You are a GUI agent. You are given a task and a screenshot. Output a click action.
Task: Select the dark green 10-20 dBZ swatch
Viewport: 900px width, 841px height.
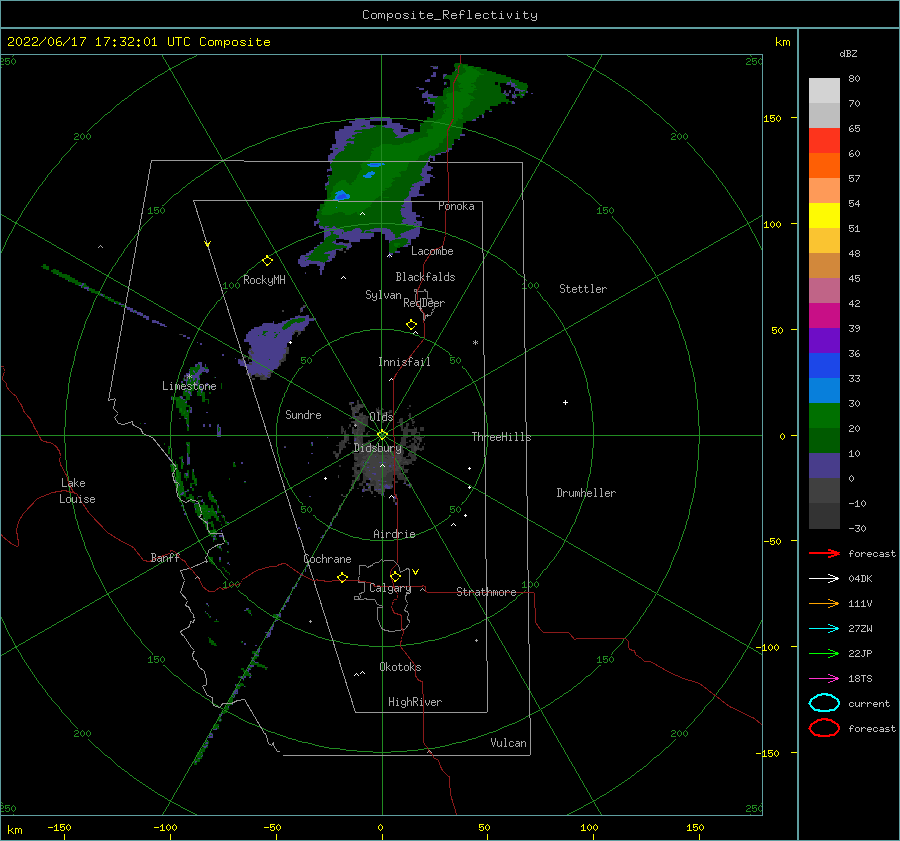(x=824, y=440)
